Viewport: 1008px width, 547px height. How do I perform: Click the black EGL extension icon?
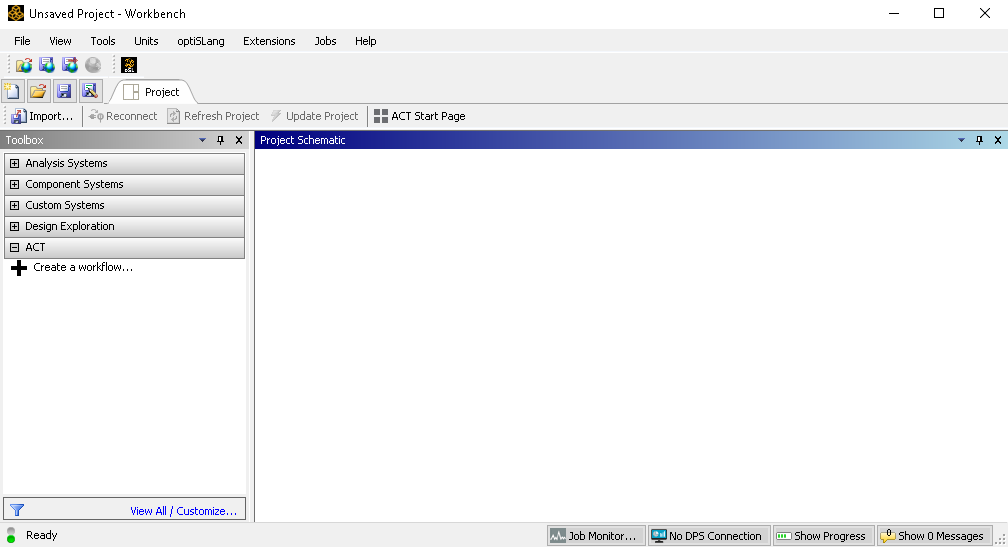pyautogui.click(x=129, y=65)
